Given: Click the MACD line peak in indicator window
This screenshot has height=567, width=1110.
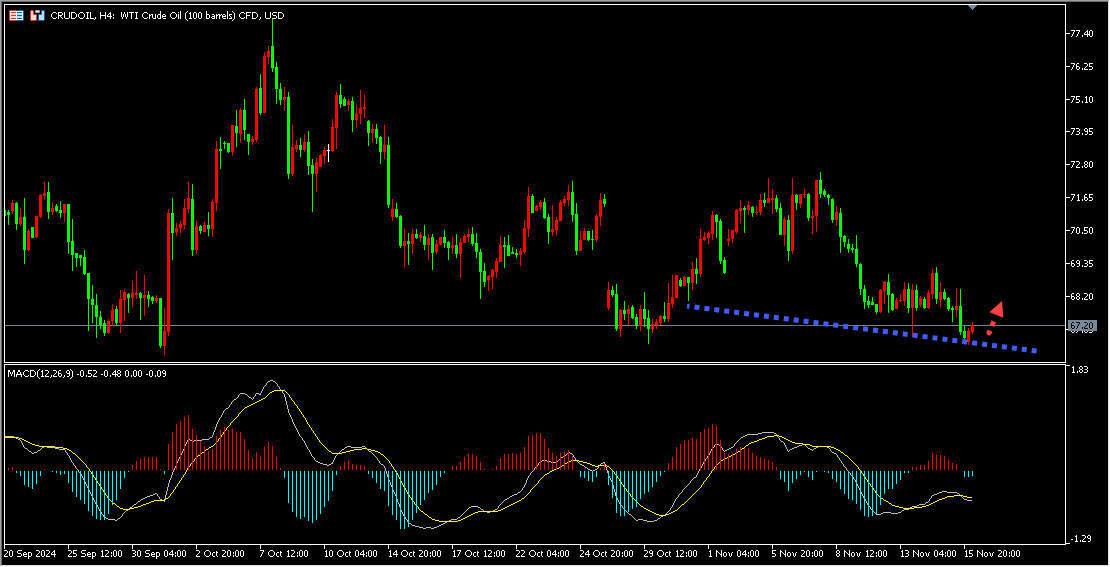Looking at the screenshot, I should pos(271,381).
